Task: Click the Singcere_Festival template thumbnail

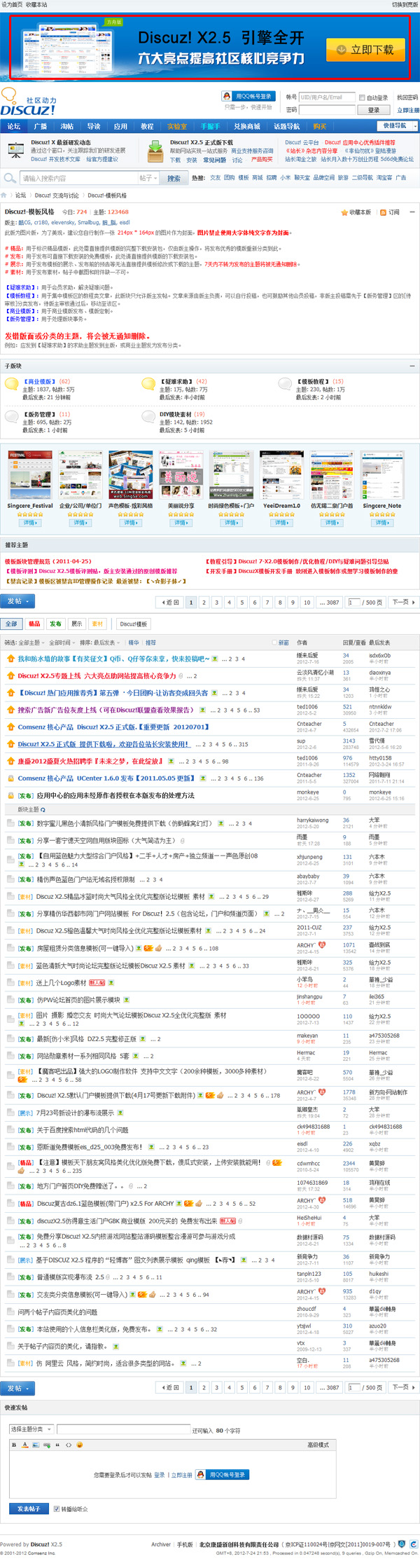Action: pyautogui.click(x=30, y=475)
